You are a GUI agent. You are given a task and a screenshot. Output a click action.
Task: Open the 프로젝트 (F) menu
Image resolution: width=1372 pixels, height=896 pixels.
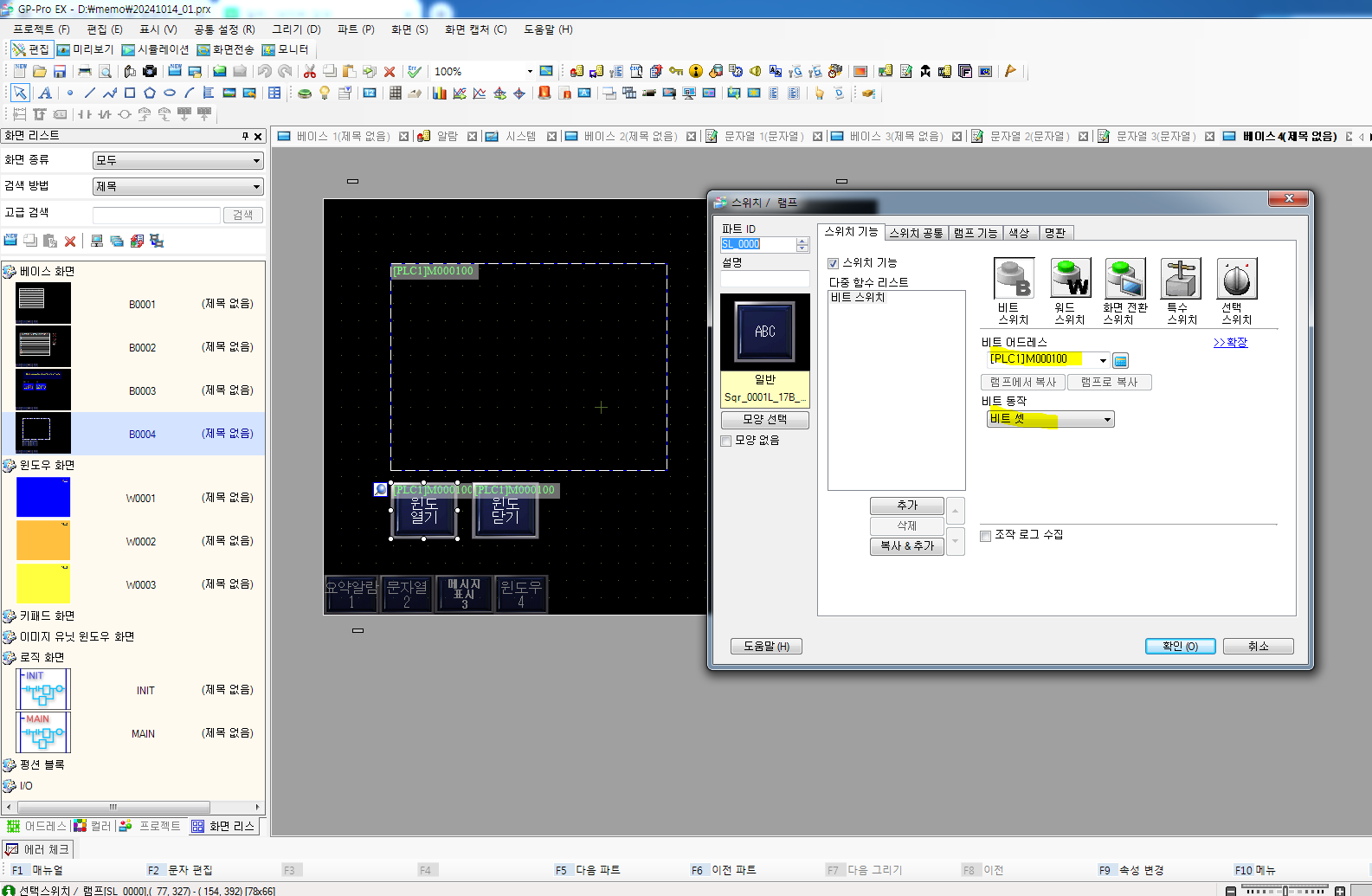pyautogui.click(x=41, y=29)
